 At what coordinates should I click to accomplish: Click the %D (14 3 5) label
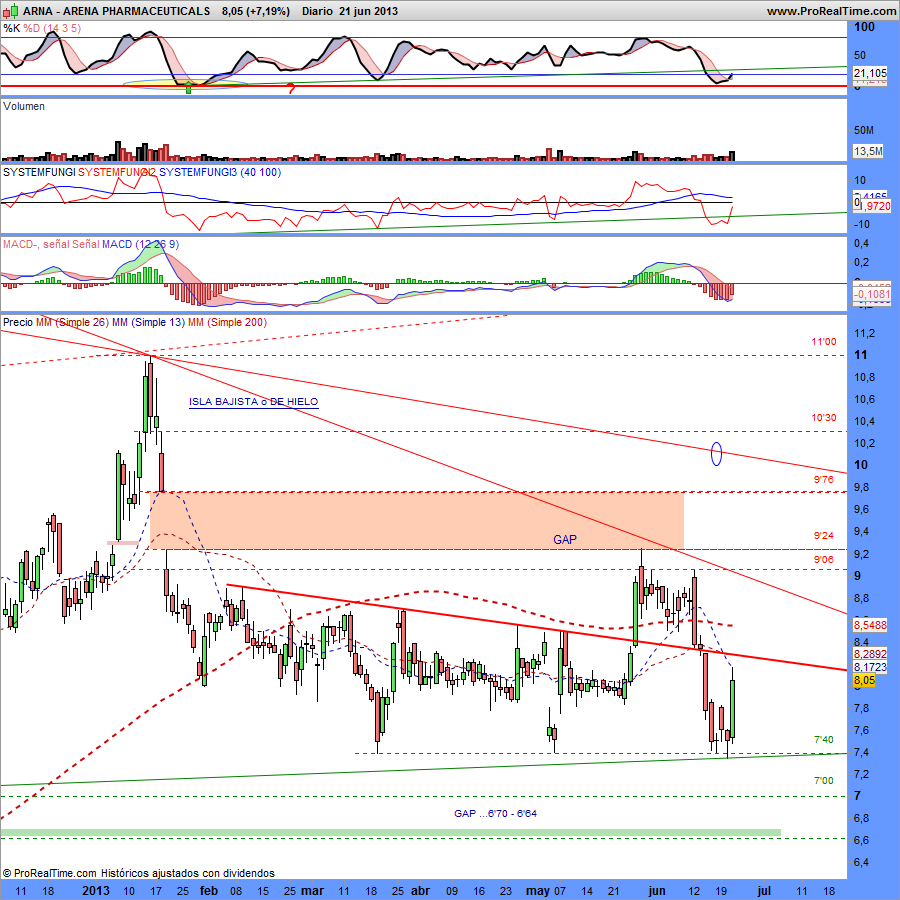[x=52, y=28]
